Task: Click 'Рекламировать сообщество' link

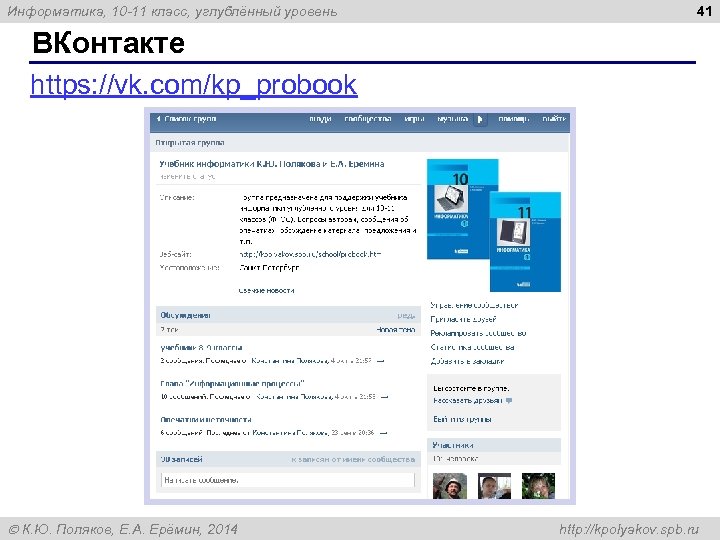Action: pos(478,333)
